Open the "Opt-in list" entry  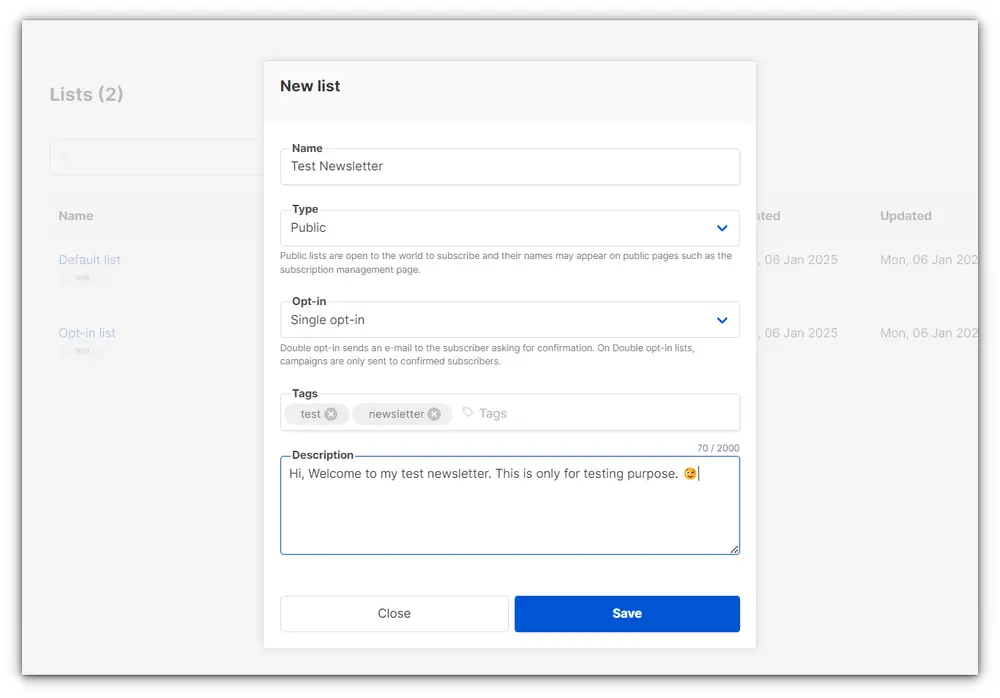tap(87, 333)
